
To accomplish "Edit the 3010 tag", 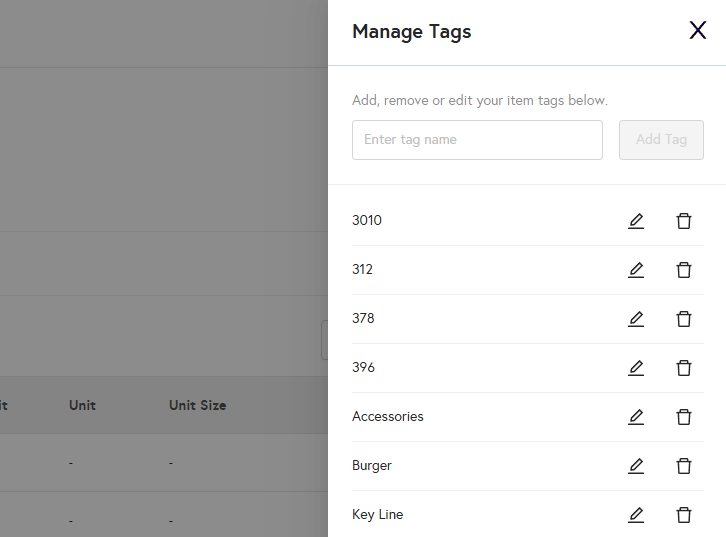I will 636,221.
